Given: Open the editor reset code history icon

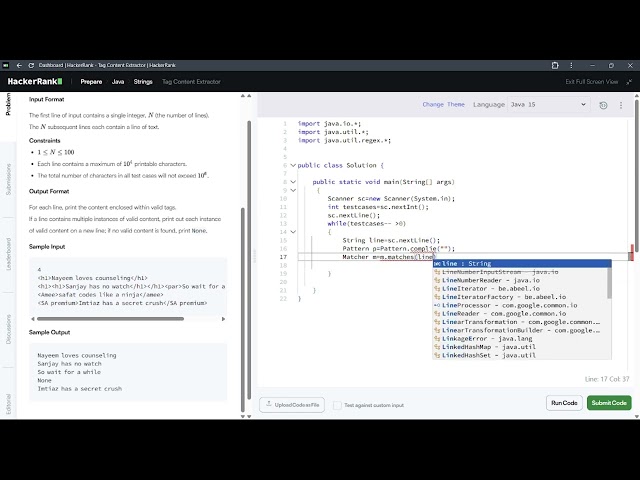Looking at the screenshot, I should [603, 105].
